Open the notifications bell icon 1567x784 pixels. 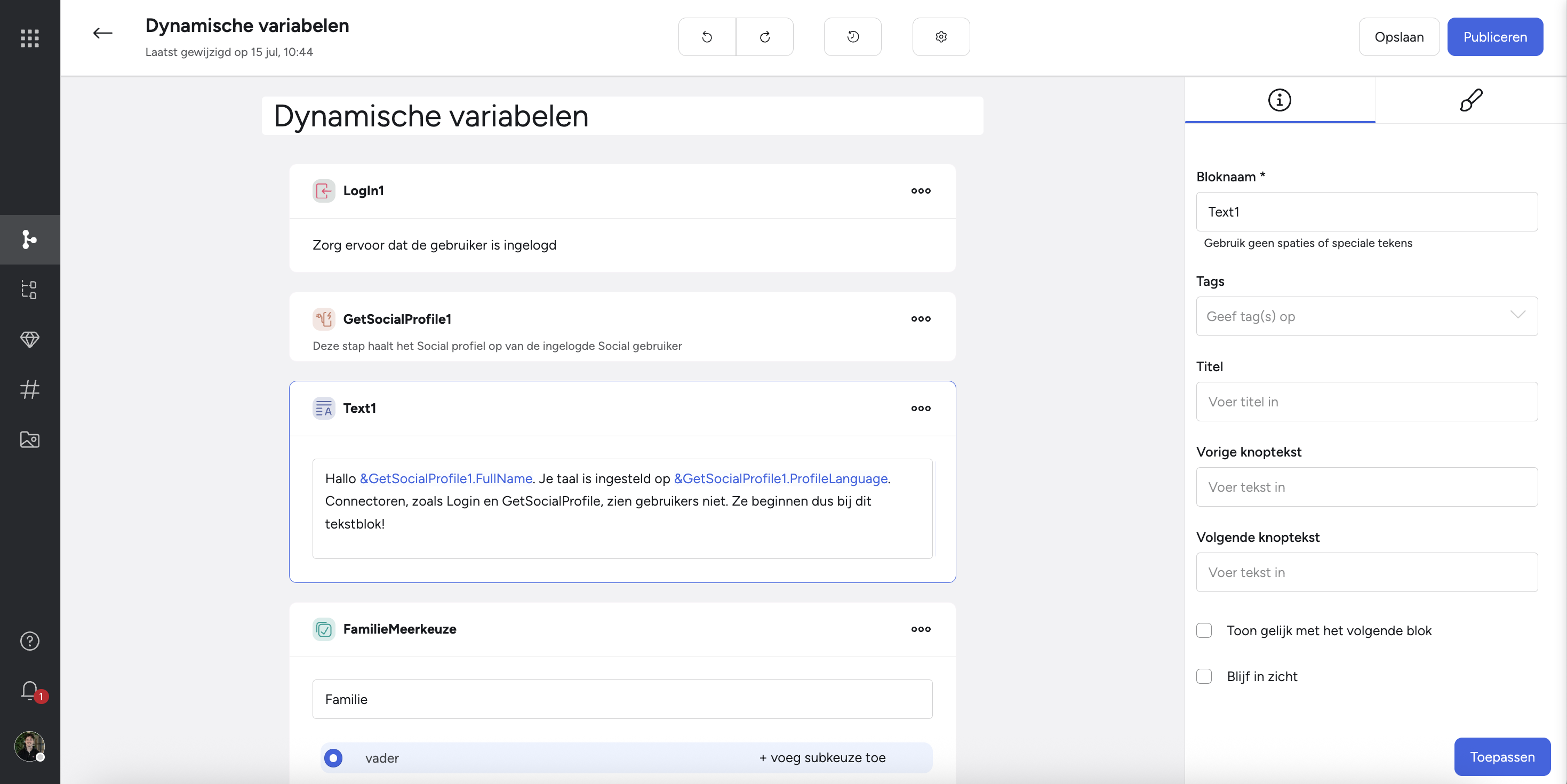30,690
